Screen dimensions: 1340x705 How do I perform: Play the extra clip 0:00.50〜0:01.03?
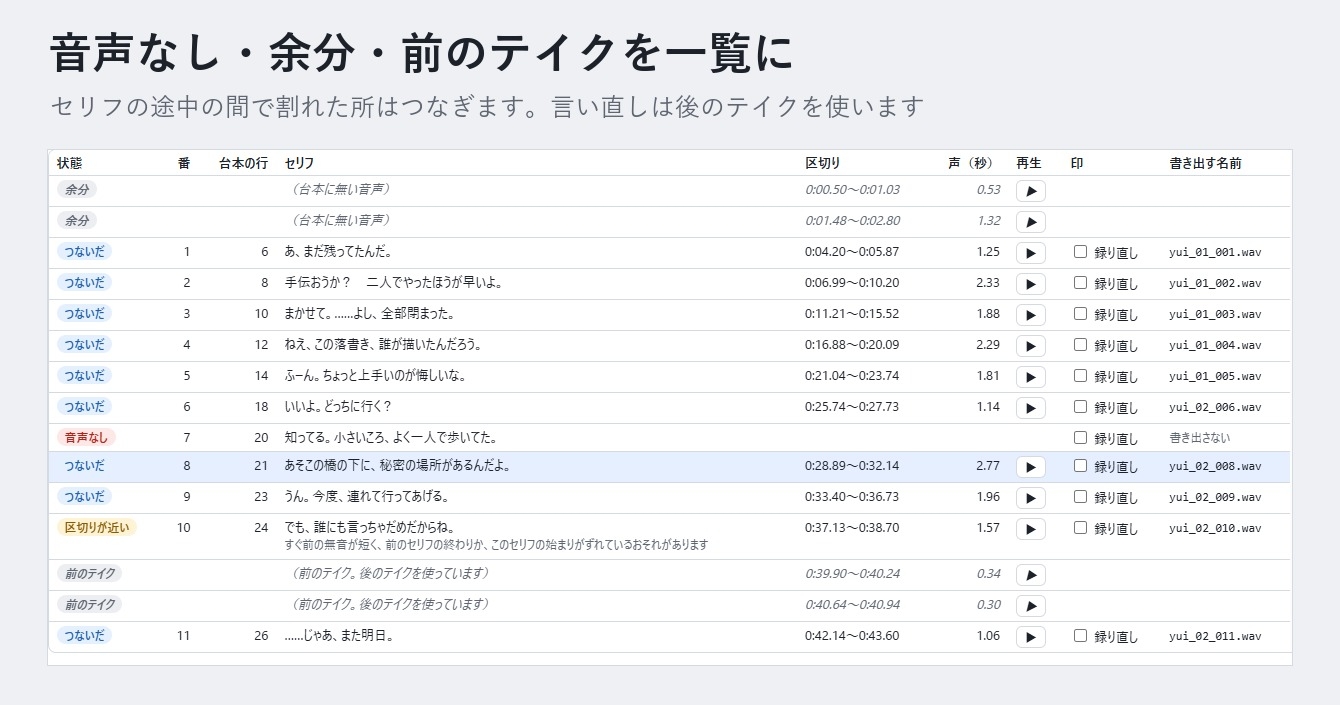1030,191
